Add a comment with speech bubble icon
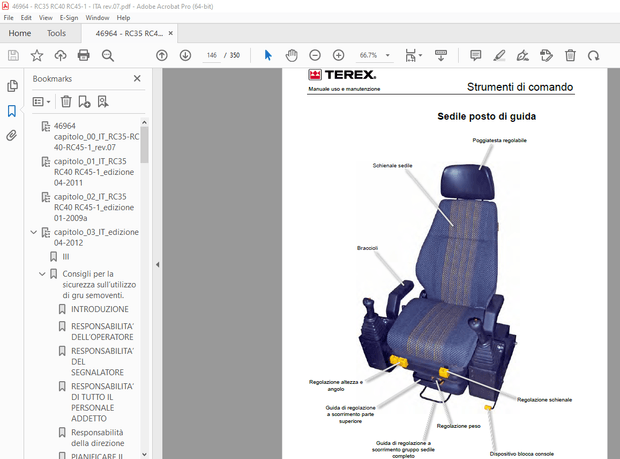 [x=475, y=55]
